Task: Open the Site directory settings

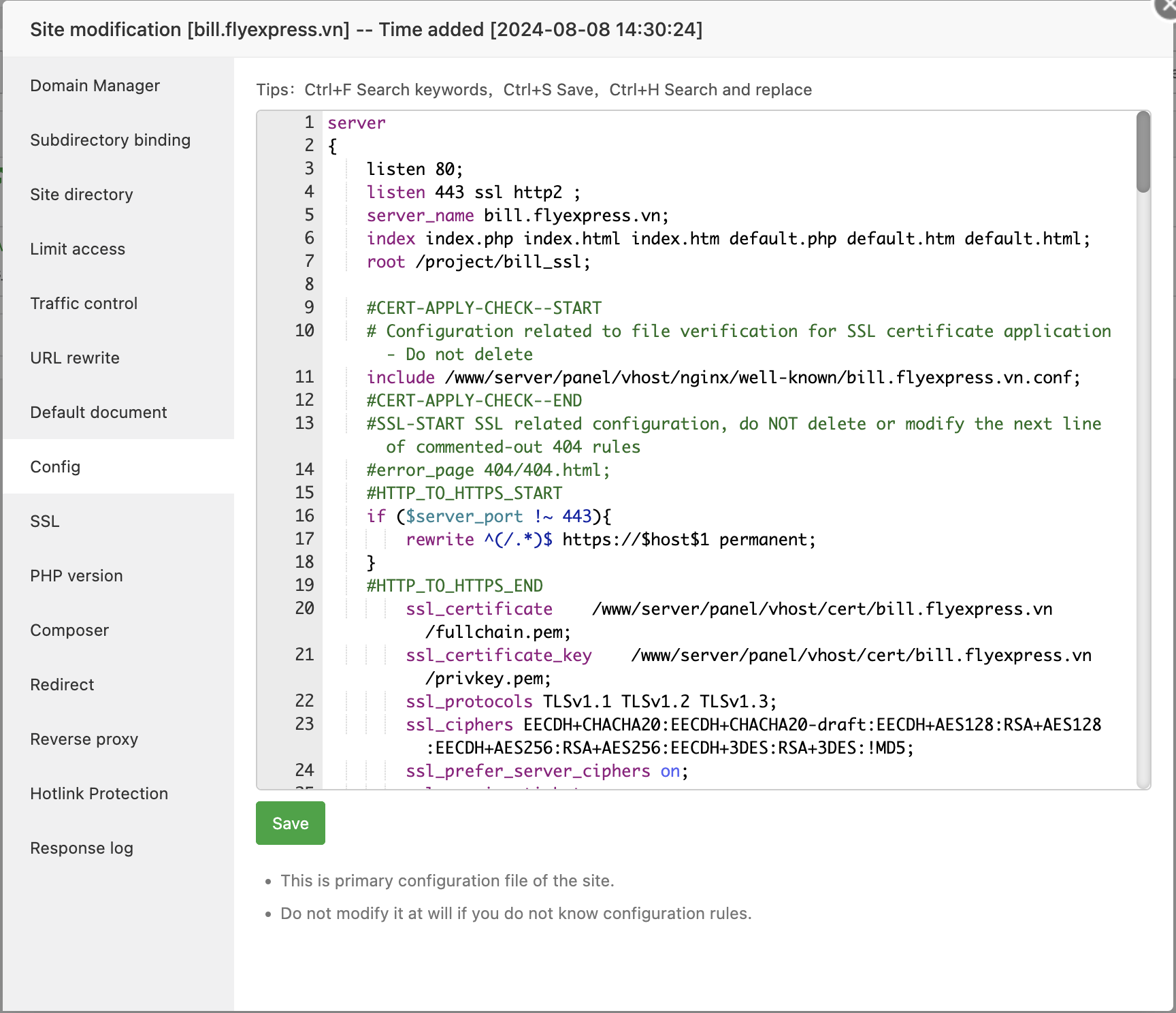Action: (x=82, y=195)
